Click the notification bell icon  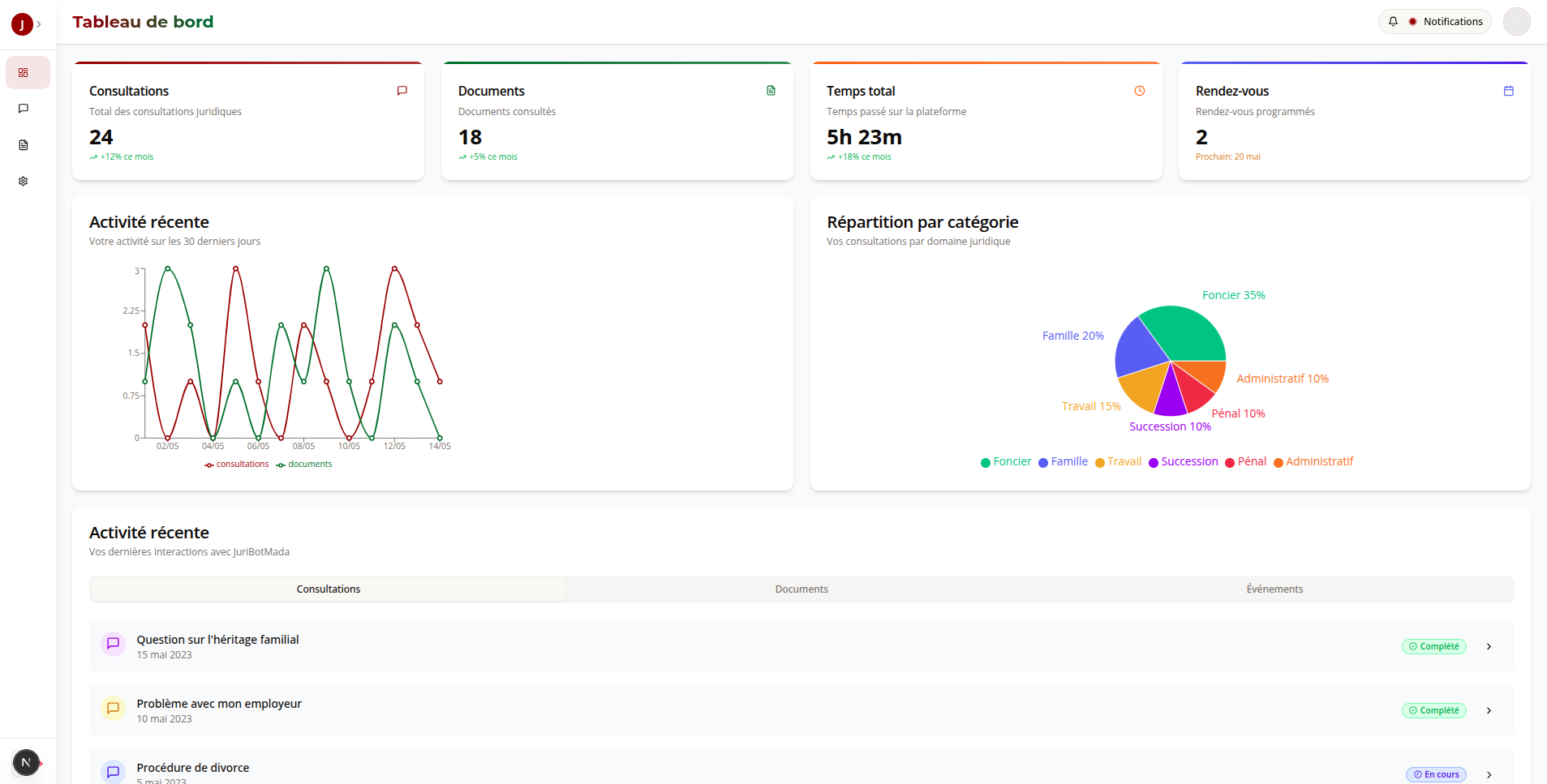tap(1393, 22)
